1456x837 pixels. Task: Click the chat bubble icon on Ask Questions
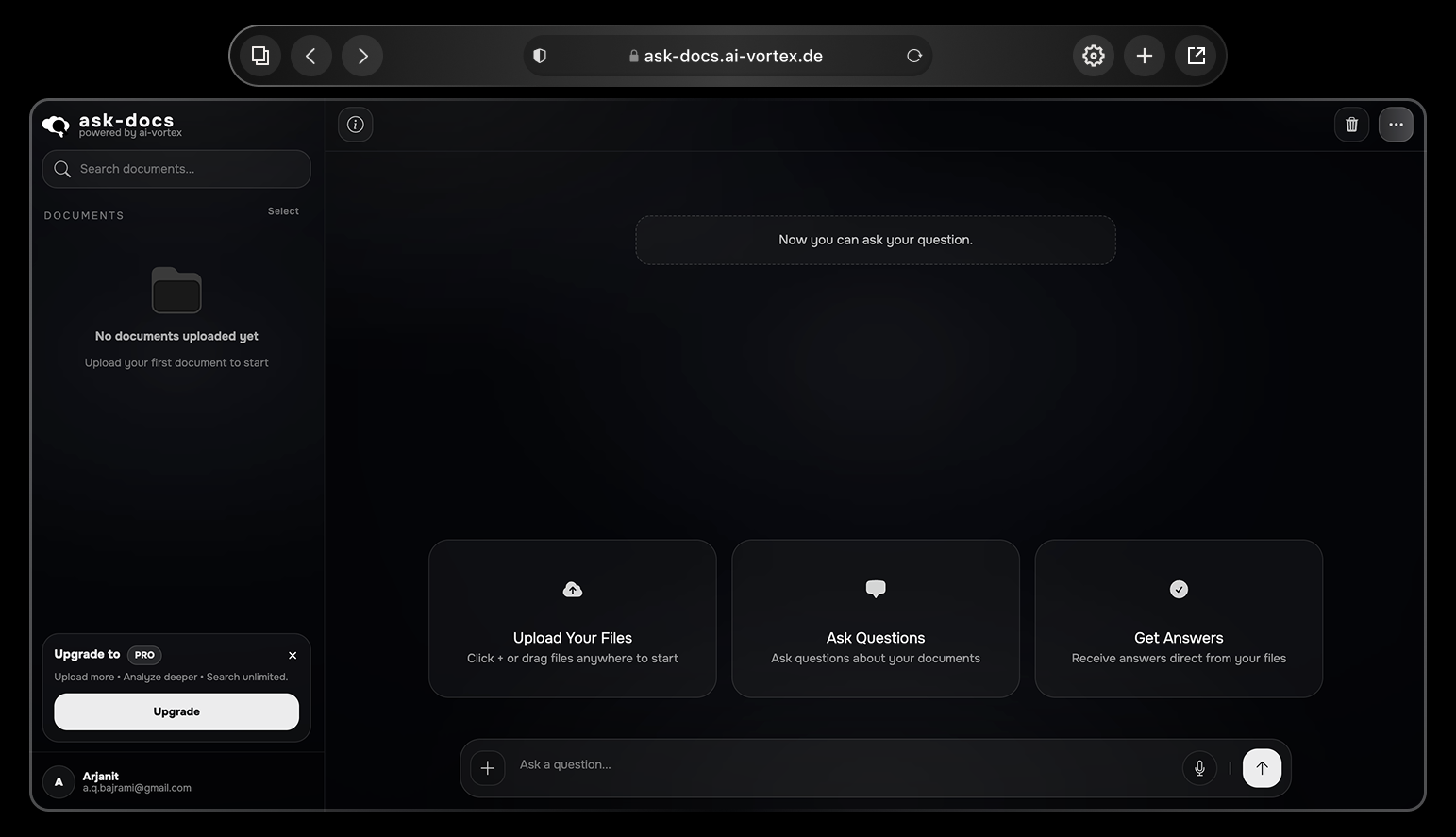[875, 588]
